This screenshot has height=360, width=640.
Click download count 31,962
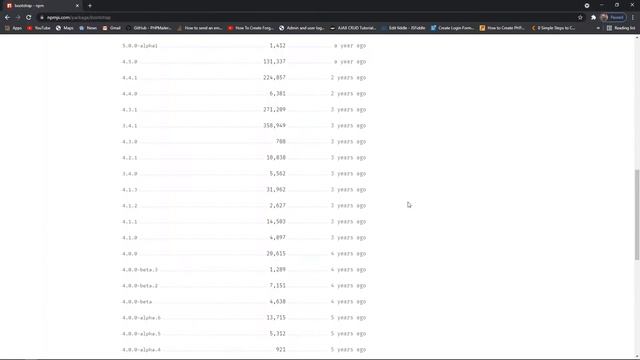276,190
